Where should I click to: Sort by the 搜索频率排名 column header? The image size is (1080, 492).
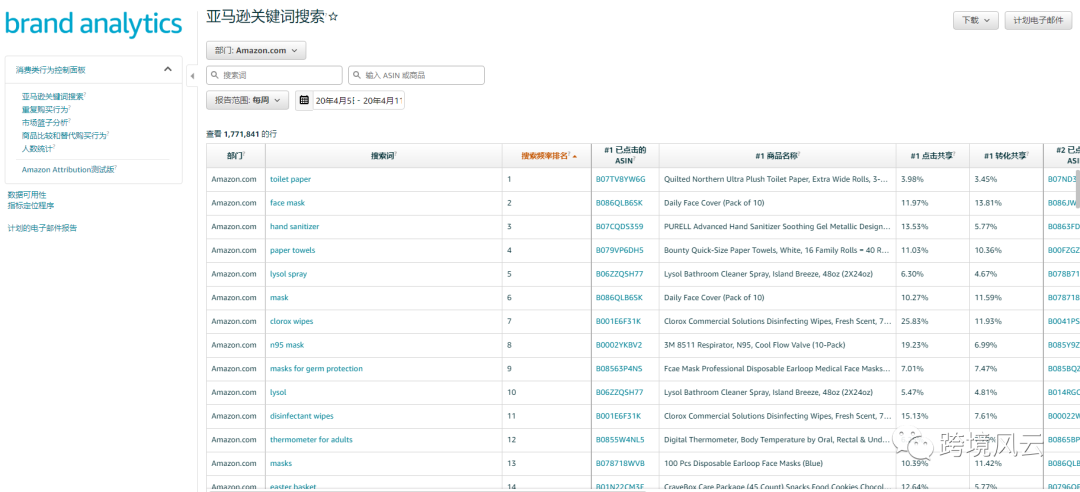pos(548,156)
